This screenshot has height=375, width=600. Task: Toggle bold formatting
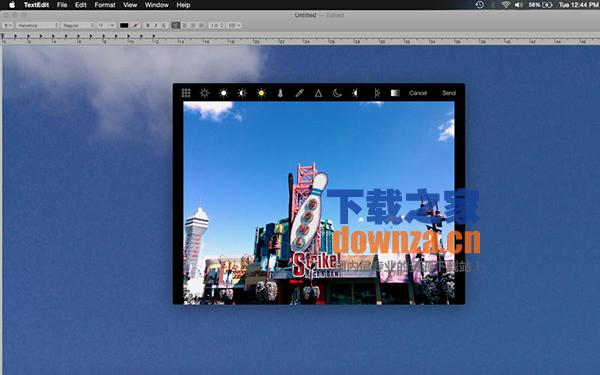(x=148, y=25)
